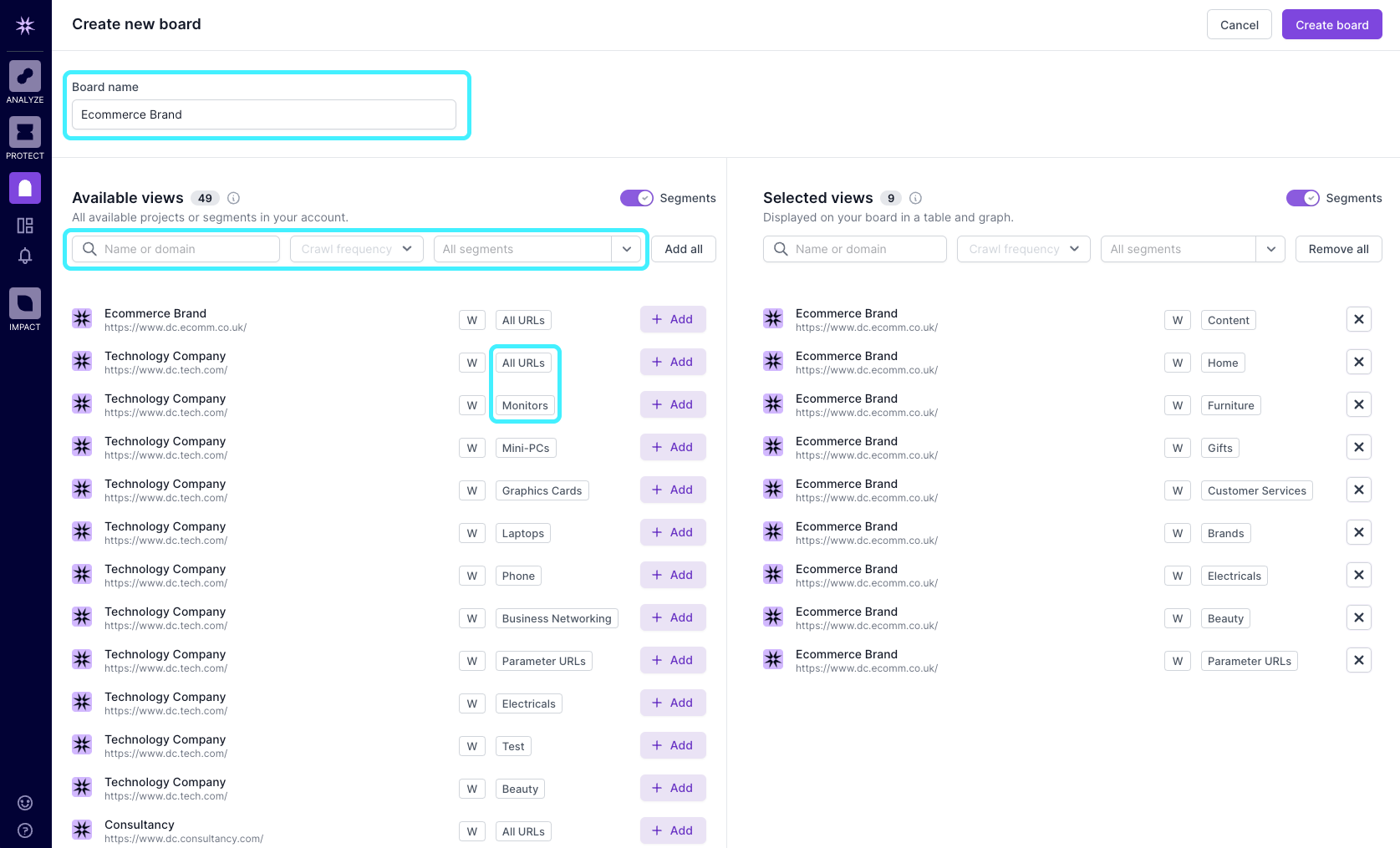Toggle Segments off for Available views

pyautogui.click(x=636, y=198)
